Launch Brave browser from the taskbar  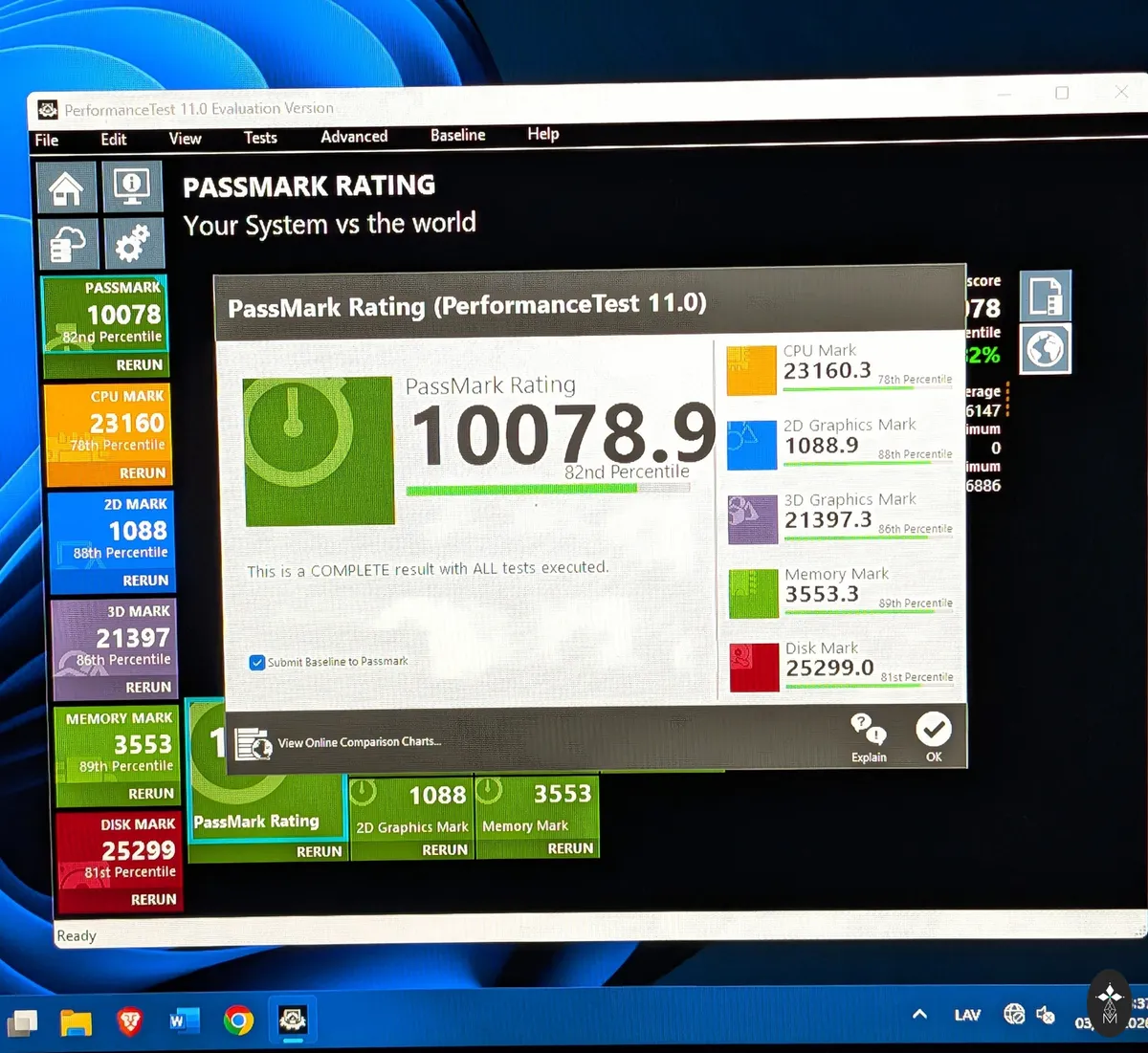130,1021
